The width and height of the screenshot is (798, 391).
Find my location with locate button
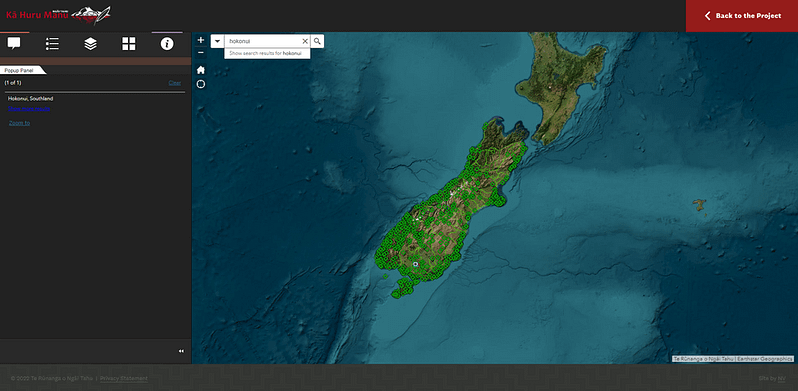(201, 84)
